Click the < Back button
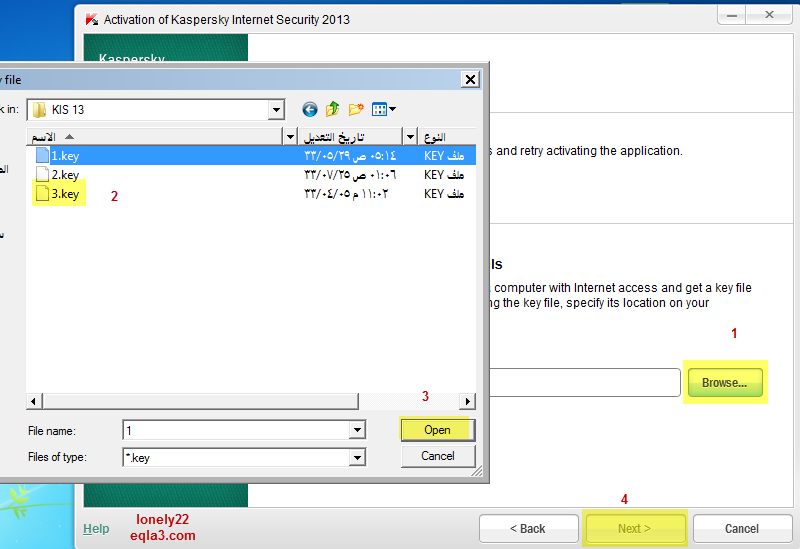Screen dimensions: 800x549 [528, 529]
